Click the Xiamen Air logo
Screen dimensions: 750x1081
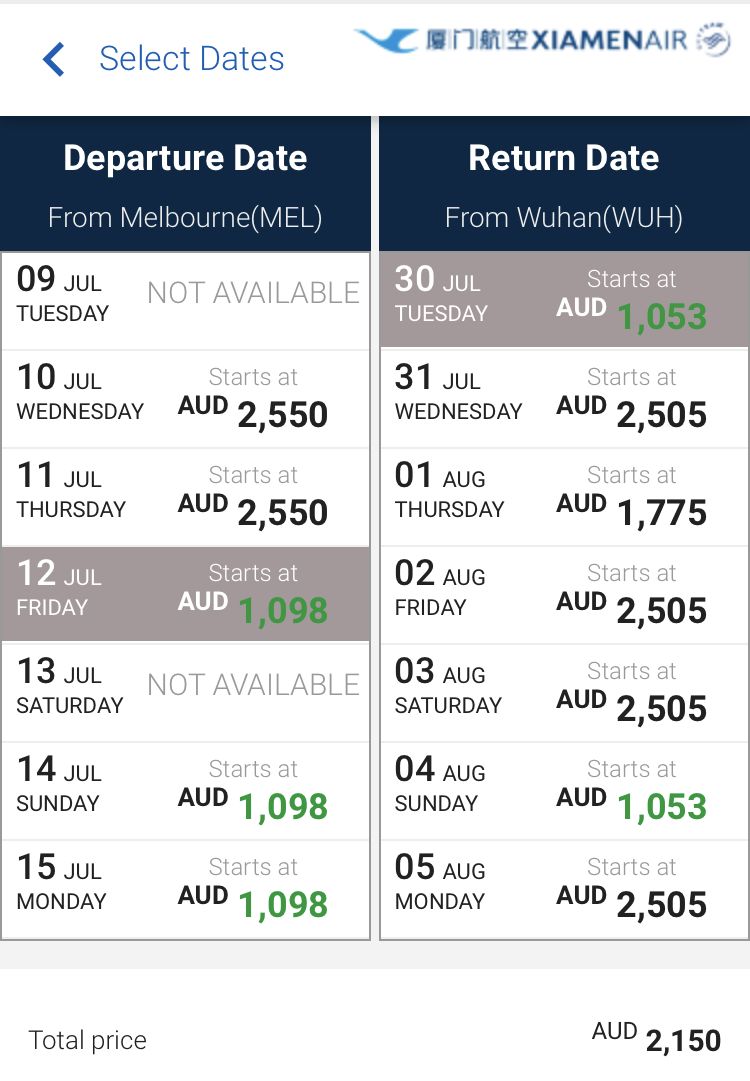[x=543, y=40]
